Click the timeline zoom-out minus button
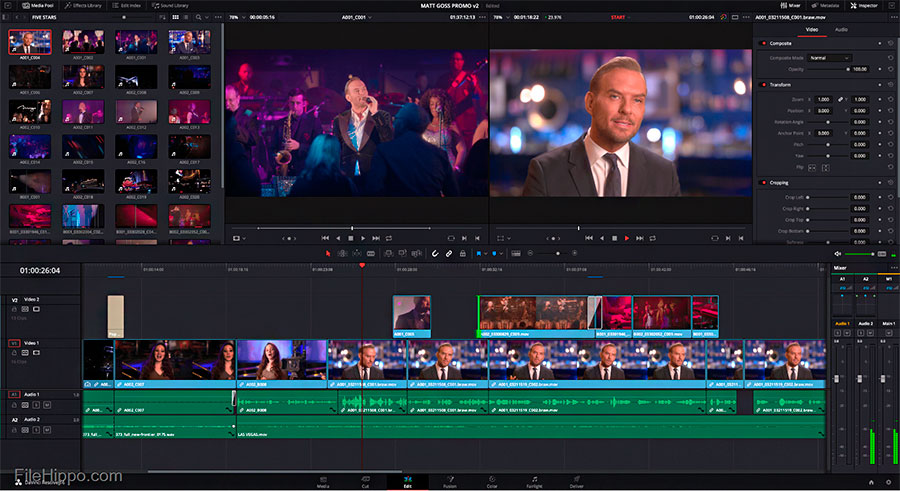900x491 pixels. click(x=530, y=253)
